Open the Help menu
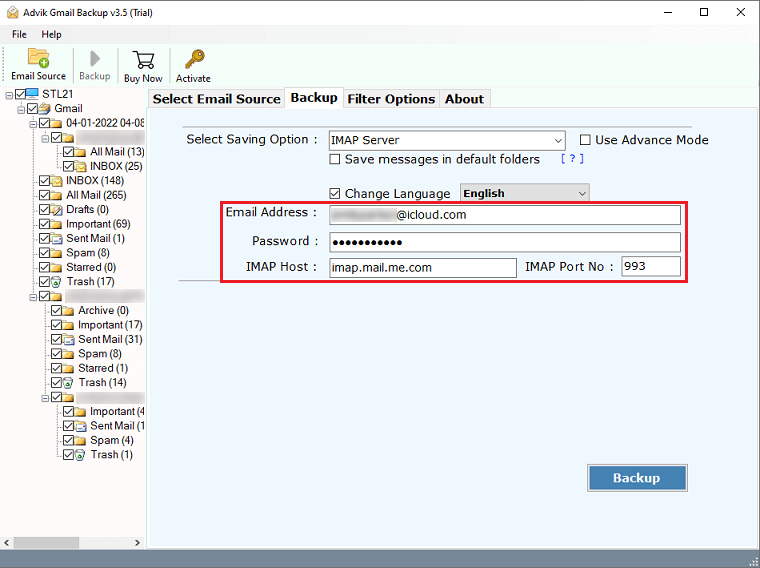The width and height of the screenshot is (760, 568). click(x=51, y=34)
